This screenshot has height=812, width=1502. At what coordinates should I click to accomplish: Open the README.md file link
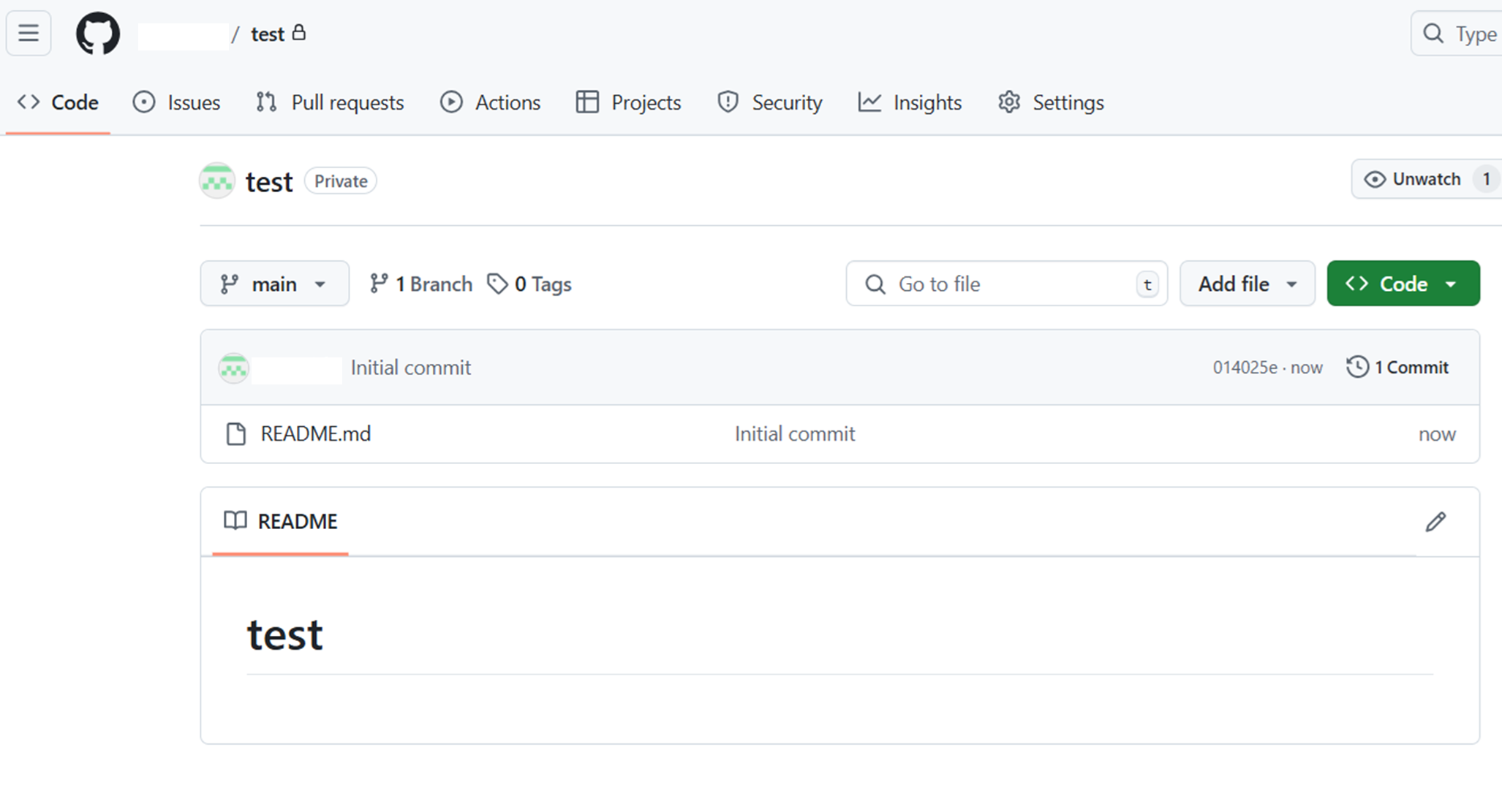coord(316,434)
